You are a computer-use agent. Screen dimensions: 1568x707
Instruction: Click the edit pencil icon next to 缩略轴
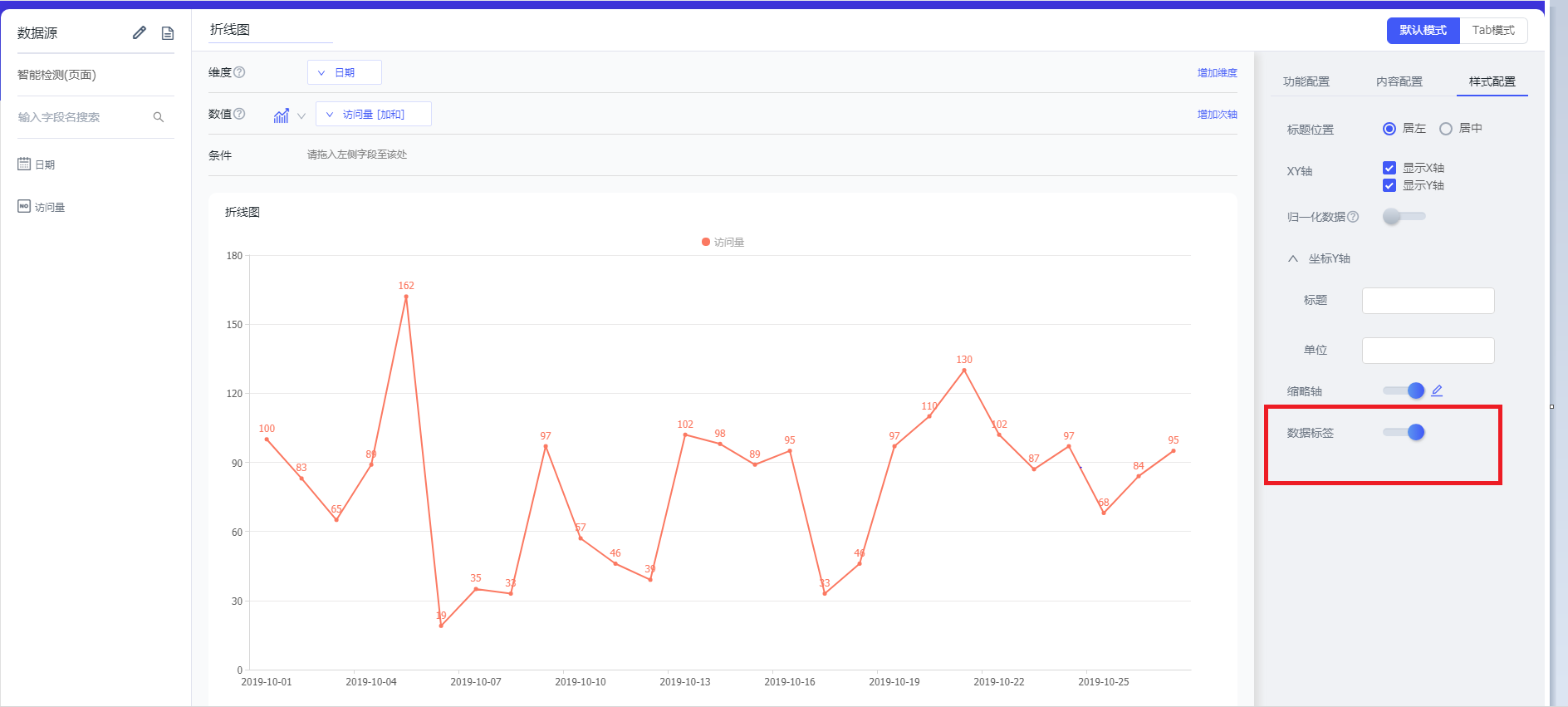(x=1437, y=390)
